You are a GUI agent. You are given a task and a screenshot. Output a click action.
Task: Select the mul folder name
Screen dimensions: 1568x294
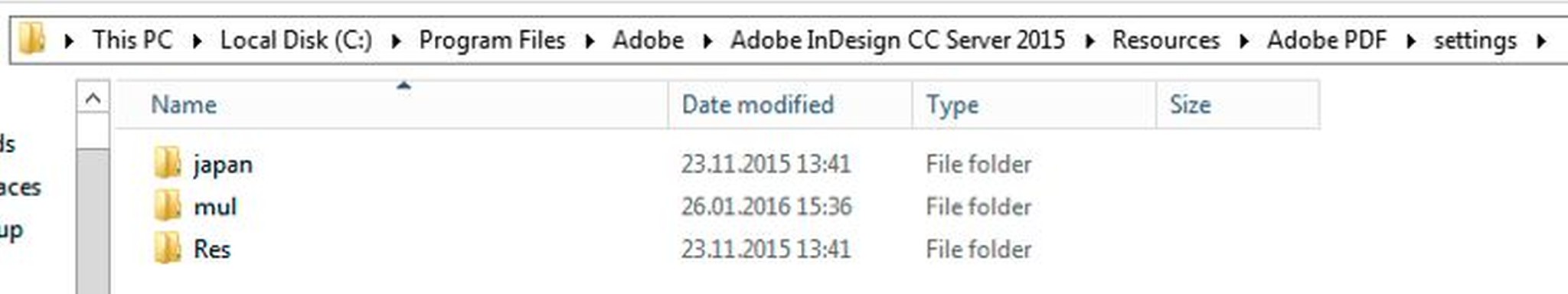click(215, 207)
